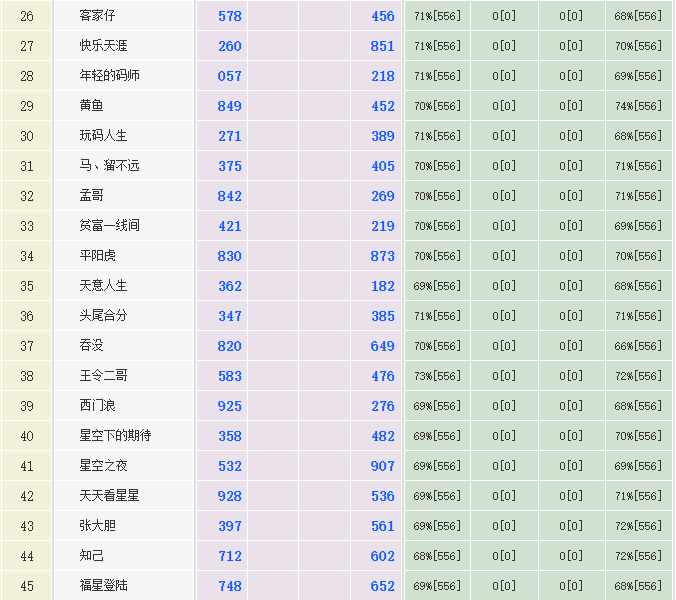Click the blue number 362 for 天意人生
This screenshot has width=676, height=600.
pyautogui.click(x=229, y=286)
